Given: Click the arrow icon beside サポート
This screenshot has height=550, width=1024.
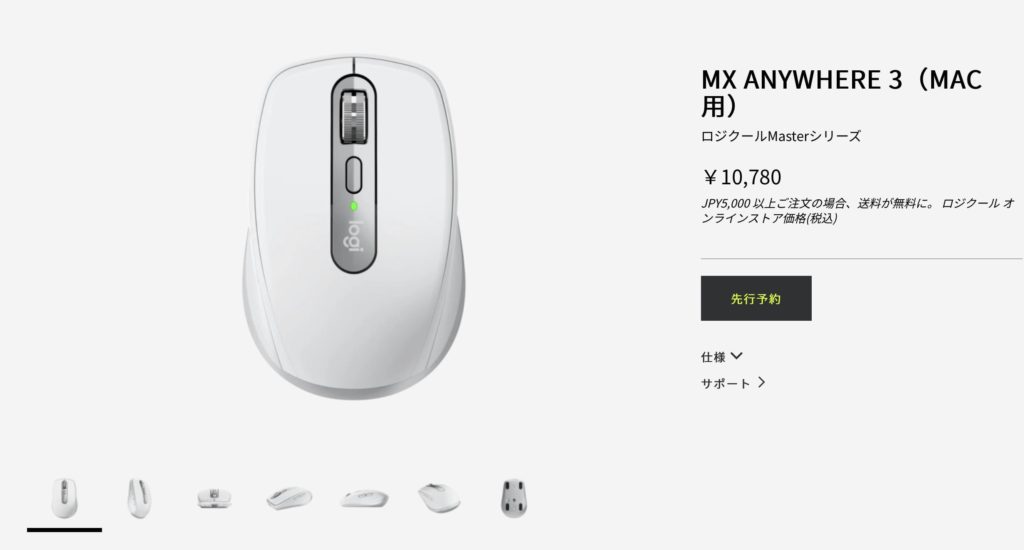Looking at the screenshot, I should coord(761,382).
